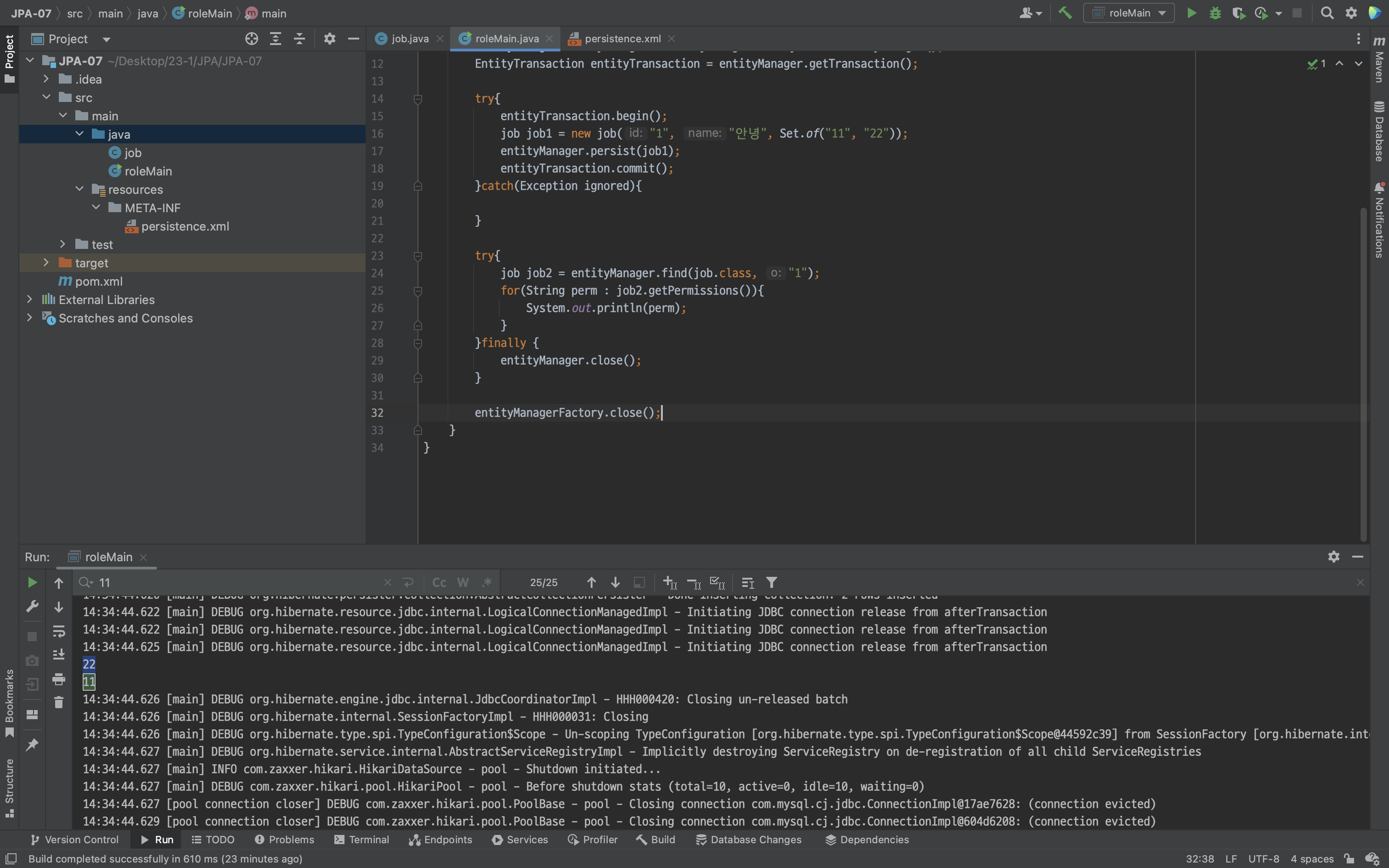Screen dimensions: 1389x868
Task: Rerun roleMain with green play icon
Action: (32, 583)
